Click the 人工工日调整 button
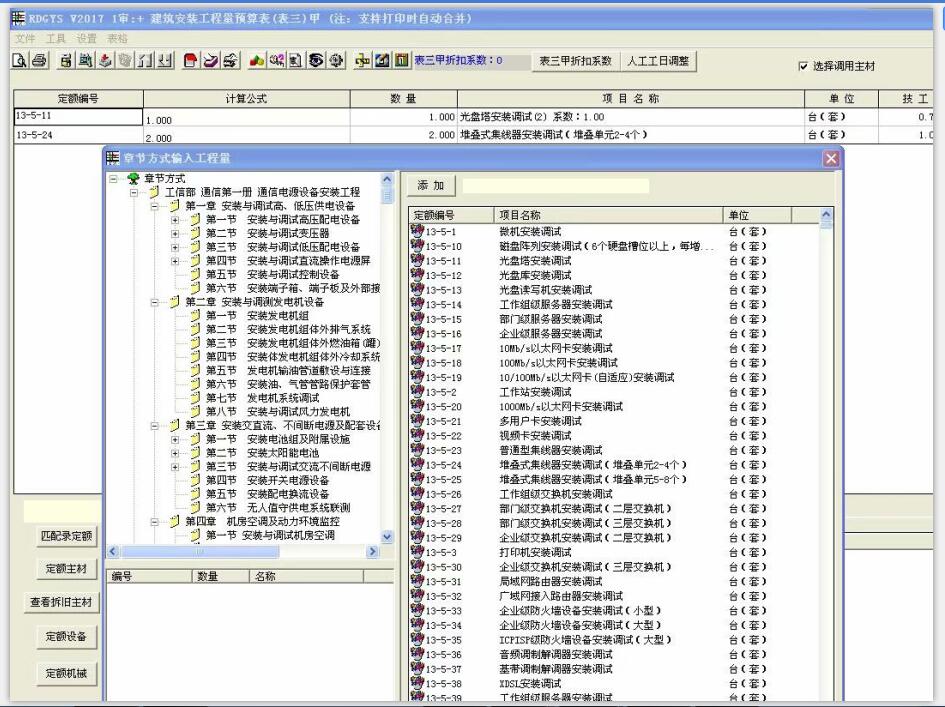 (658, 61)
